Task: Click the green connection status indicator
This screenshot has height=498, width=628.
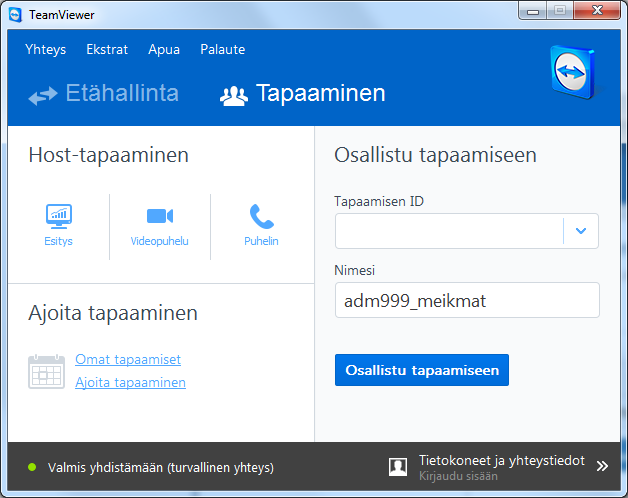Action: click(x=32, y=467)
